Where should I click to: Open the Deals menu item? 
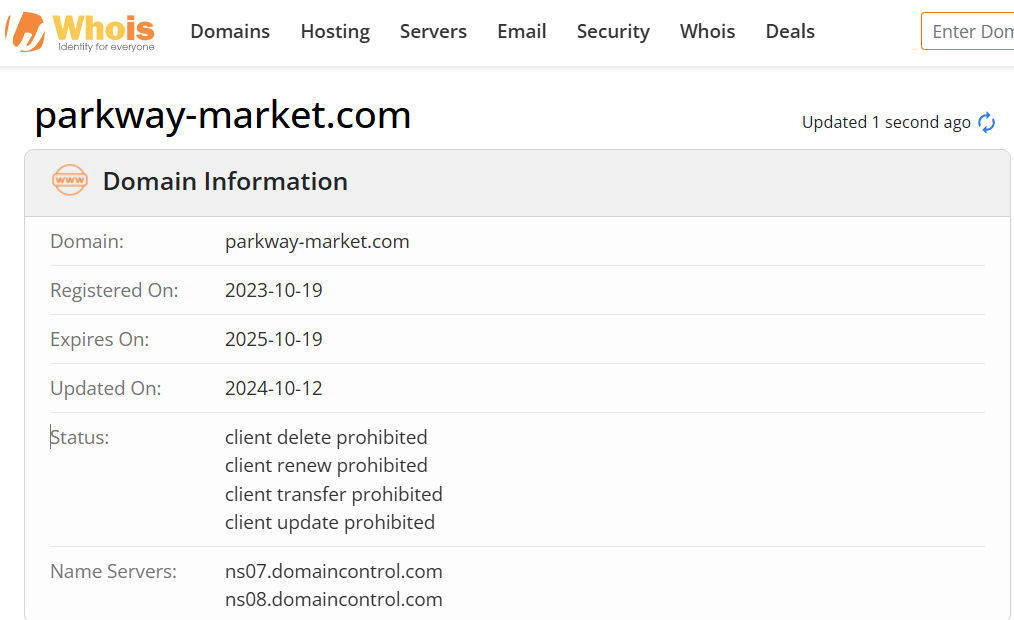[790, 31]
